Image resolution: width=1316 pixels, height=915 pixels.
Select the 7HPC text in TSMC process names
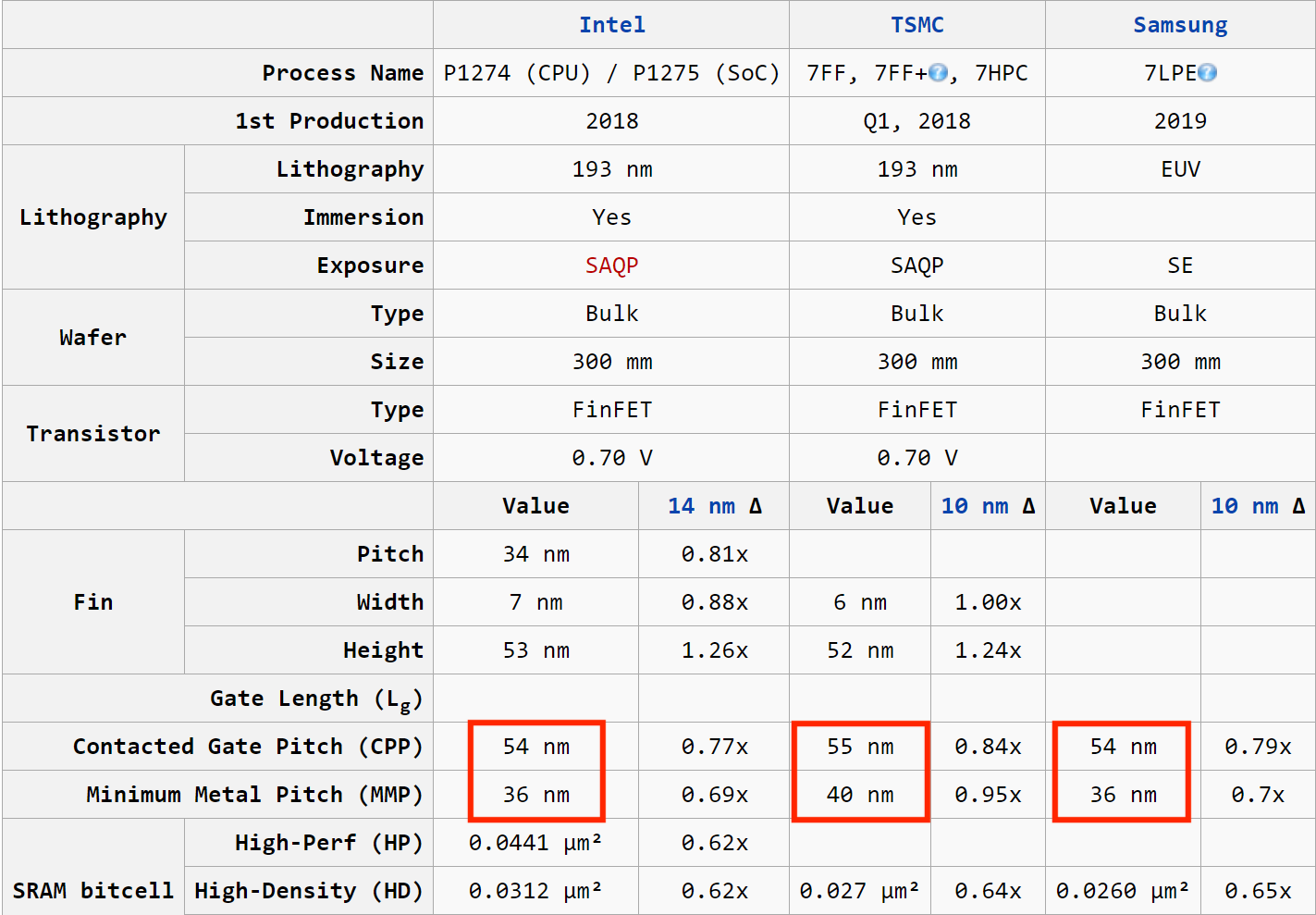point(1002,73)
